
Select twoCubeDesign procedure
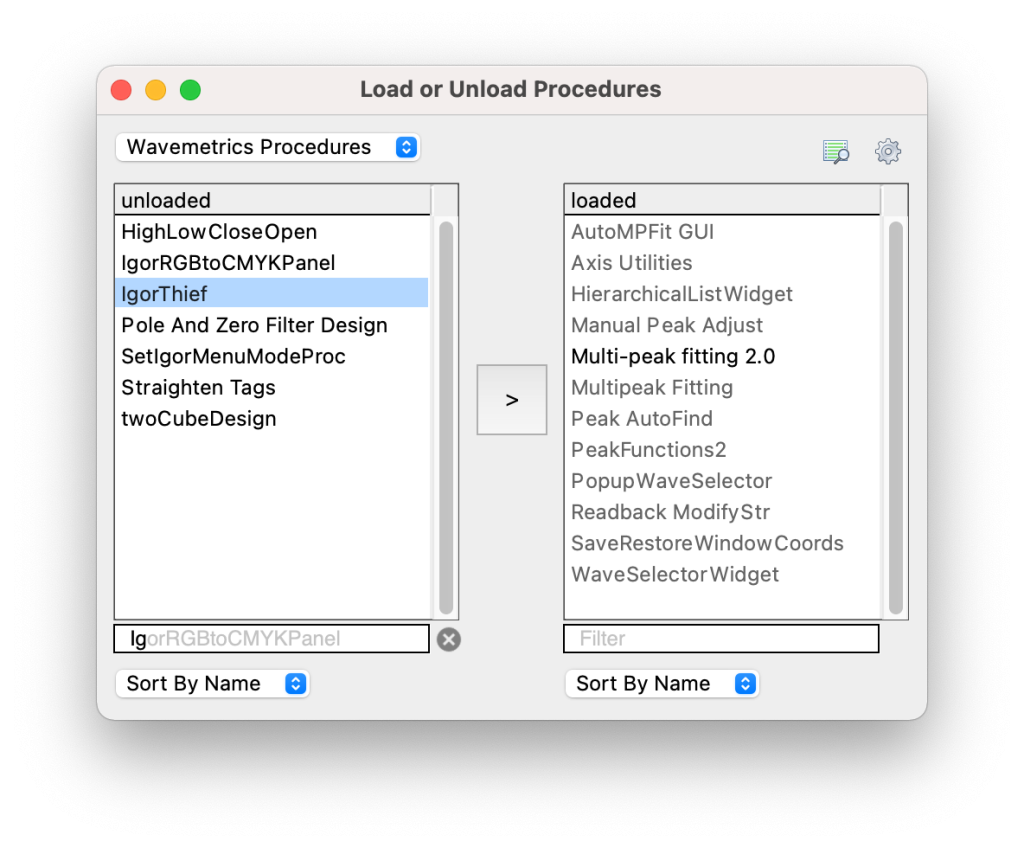pyautogui.click(x=272, y=418)
